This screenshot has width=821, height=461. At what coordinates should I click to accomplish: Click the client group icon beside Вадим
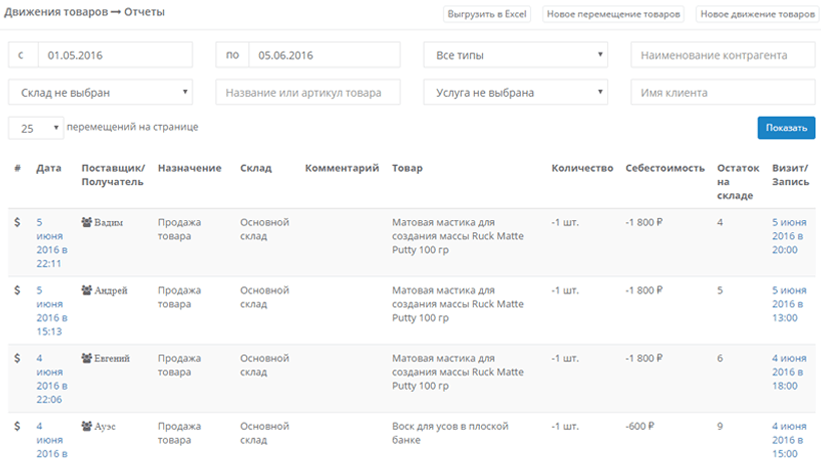(86, 222)
